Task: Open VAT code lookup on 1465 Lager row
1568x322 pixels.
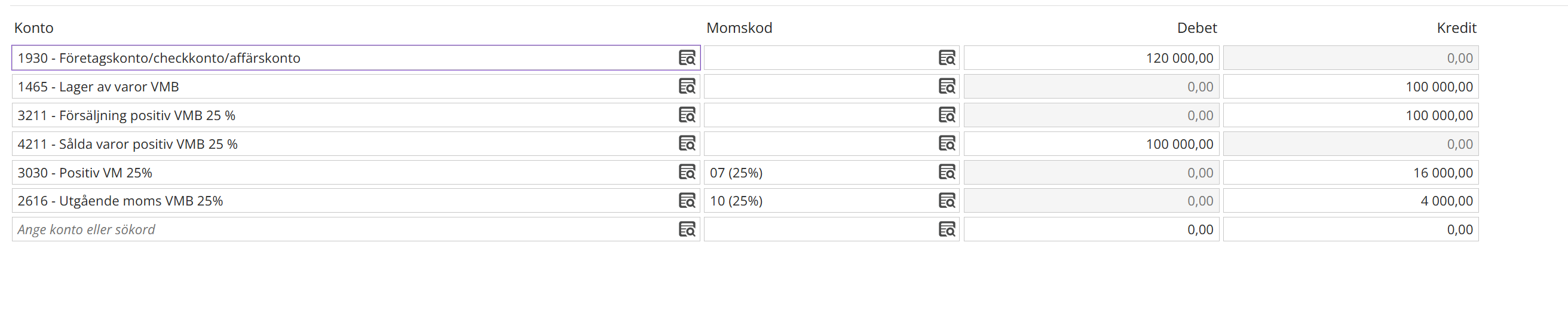Action: click(947, 87)
